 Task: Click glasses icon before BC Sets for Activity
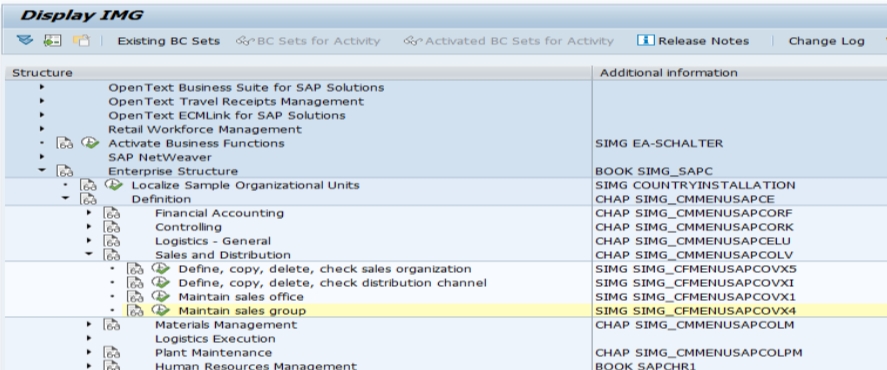[x=246, y=41]
